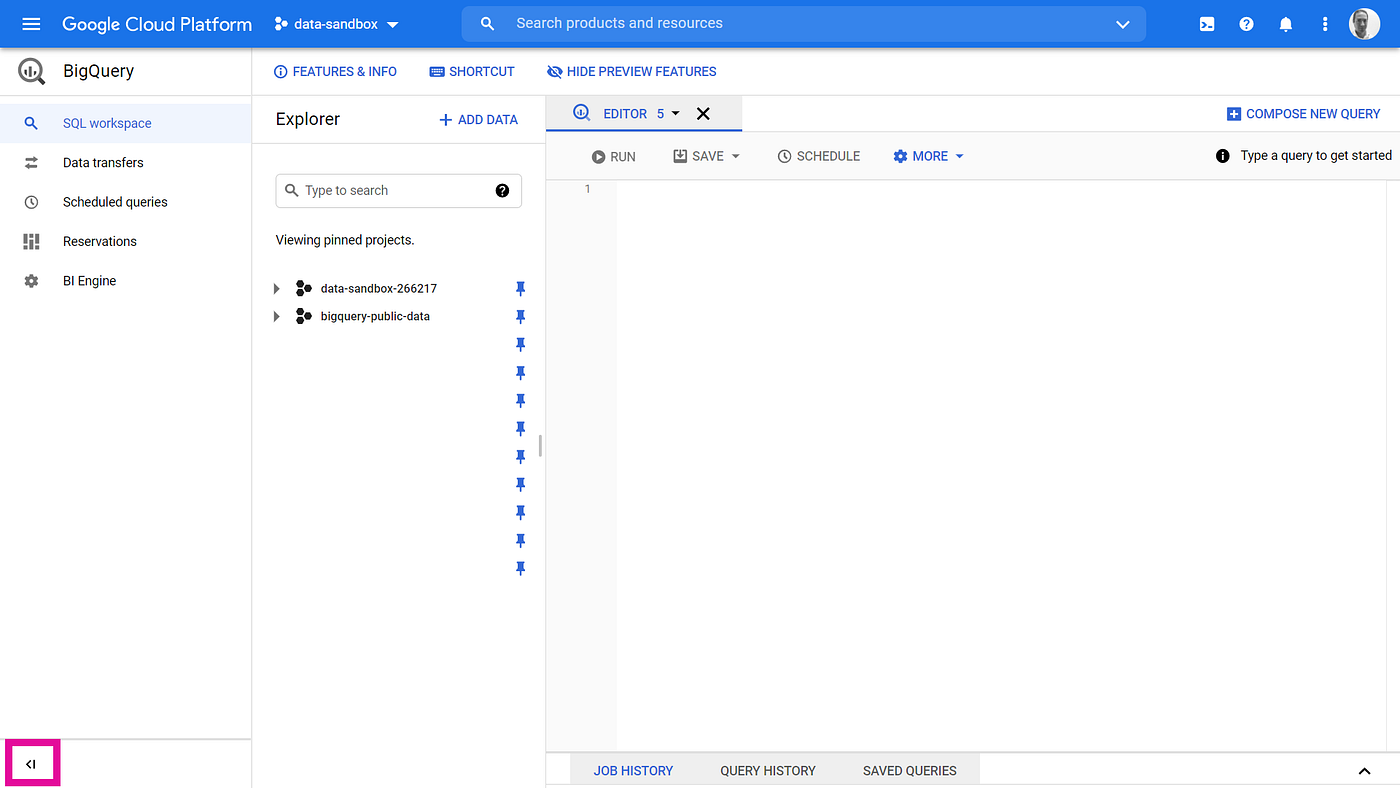Image resolution: width=1400 pixels, height=788 pixels.
Task: Expand the bigquery-public-data project tree
Action: click(x=276, y=316)
